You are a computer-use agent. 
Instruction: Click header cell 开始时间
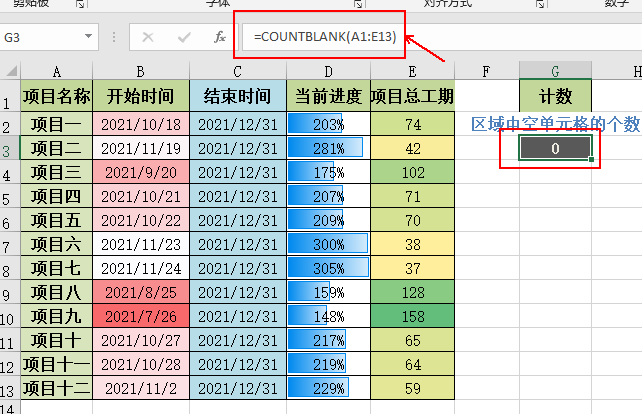(141, 96)
